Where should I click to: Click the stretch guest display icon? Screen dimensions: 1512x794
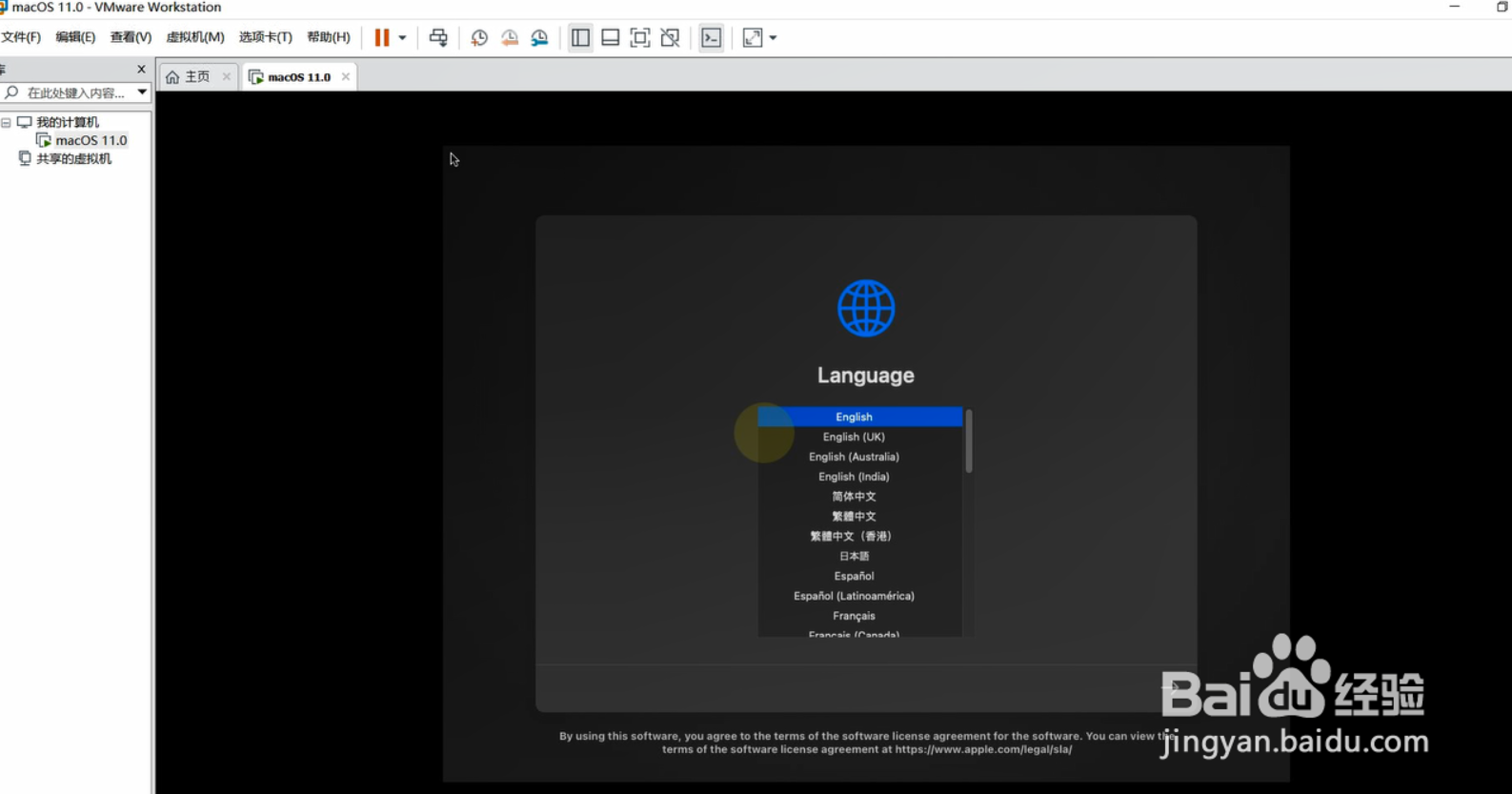[753, 37]
